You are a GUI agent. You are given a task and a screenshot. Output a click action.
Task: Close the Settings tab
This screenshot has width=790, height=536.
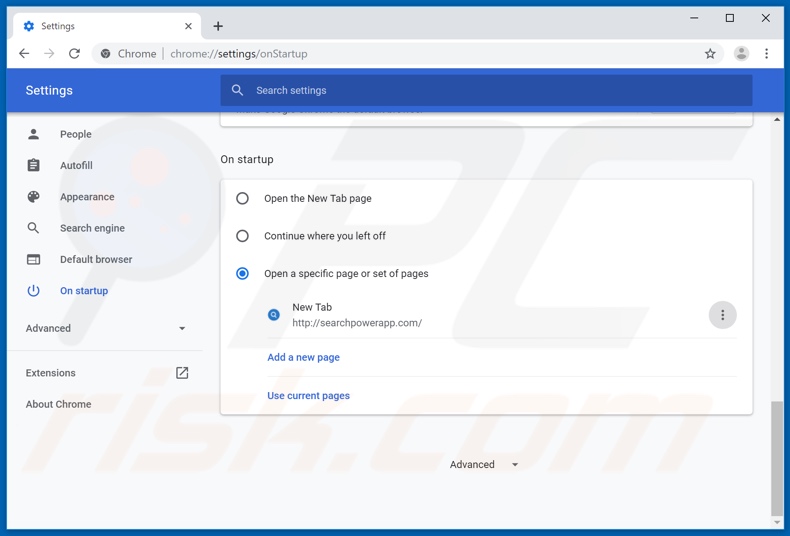point(188,26)
